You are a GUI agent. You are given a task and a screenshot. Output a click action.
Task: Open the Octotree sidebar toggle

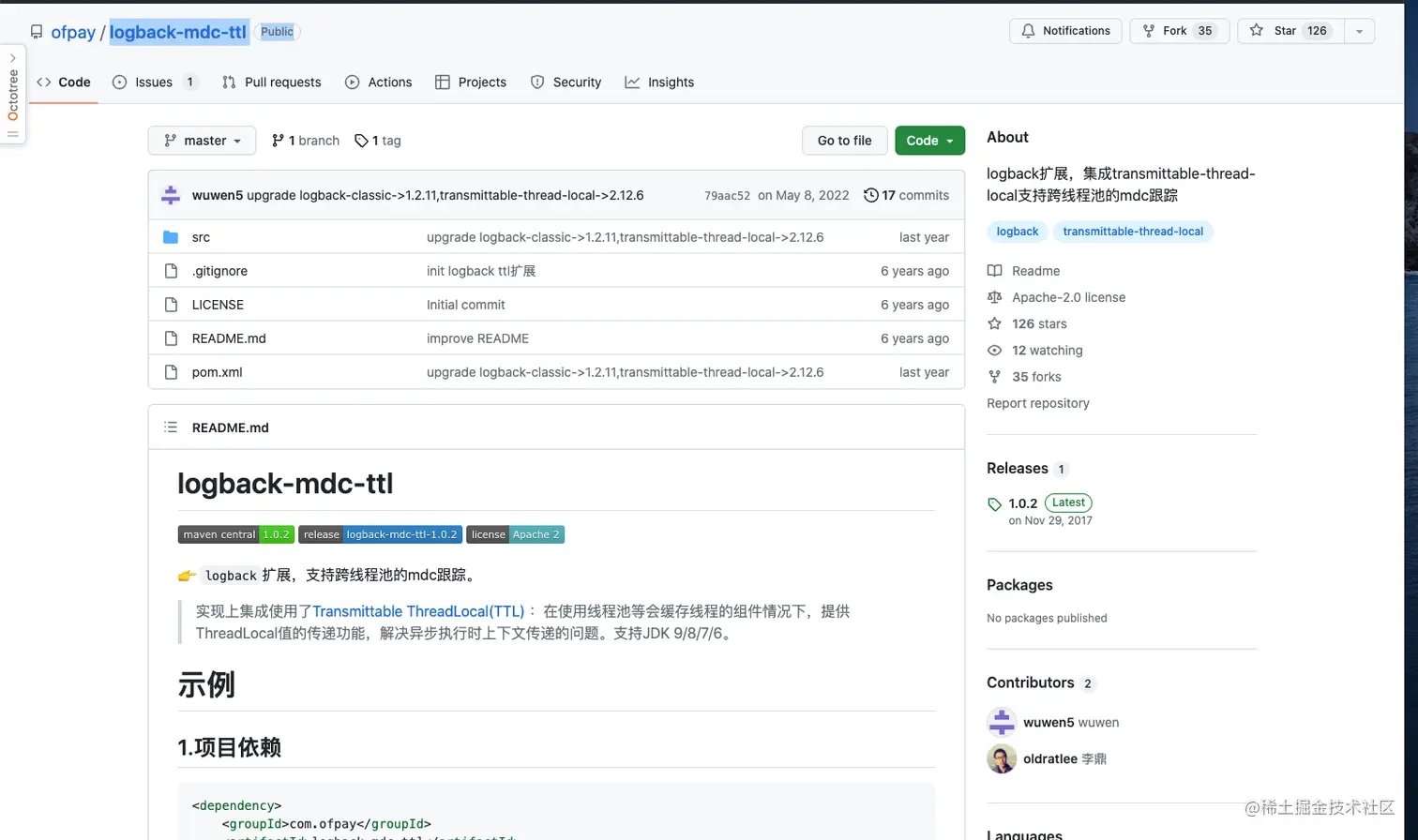coord(13,95)
